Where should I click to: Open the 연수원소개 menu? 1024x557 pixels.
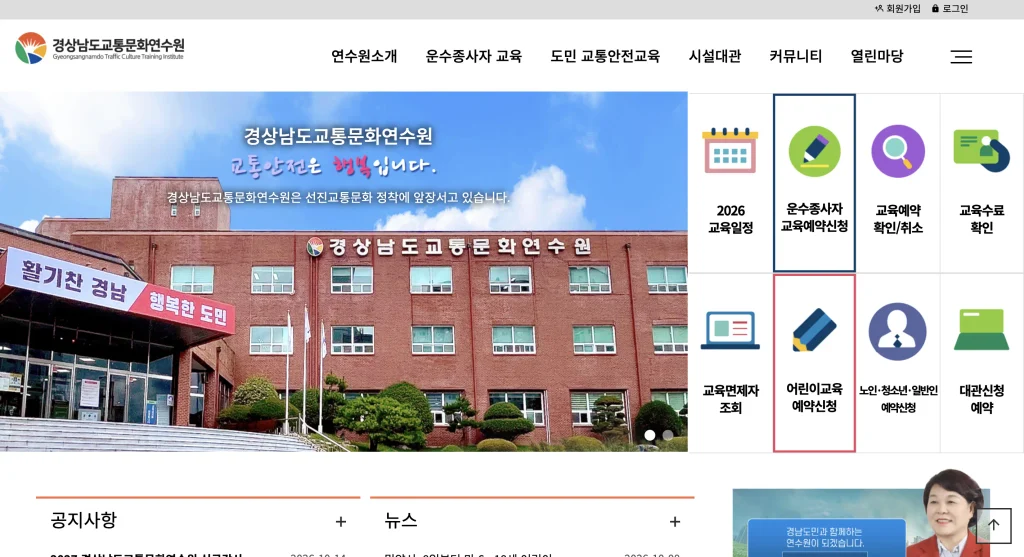point(364,56)
